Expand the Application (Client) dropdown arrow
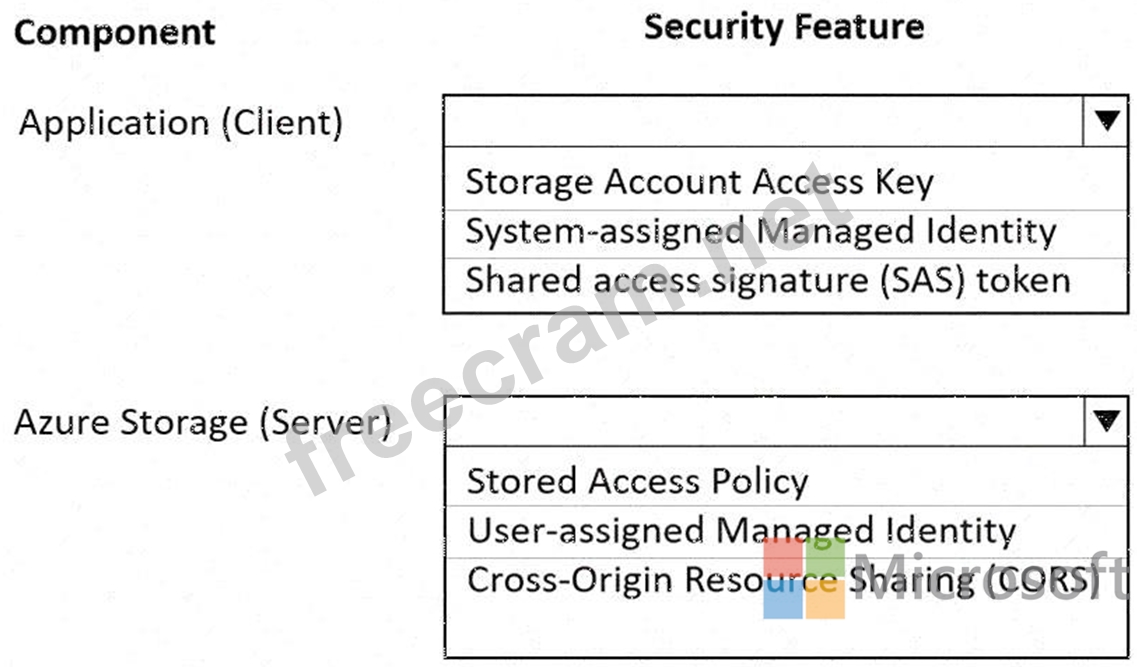The image size is (1137, 667). [1105, 121]
